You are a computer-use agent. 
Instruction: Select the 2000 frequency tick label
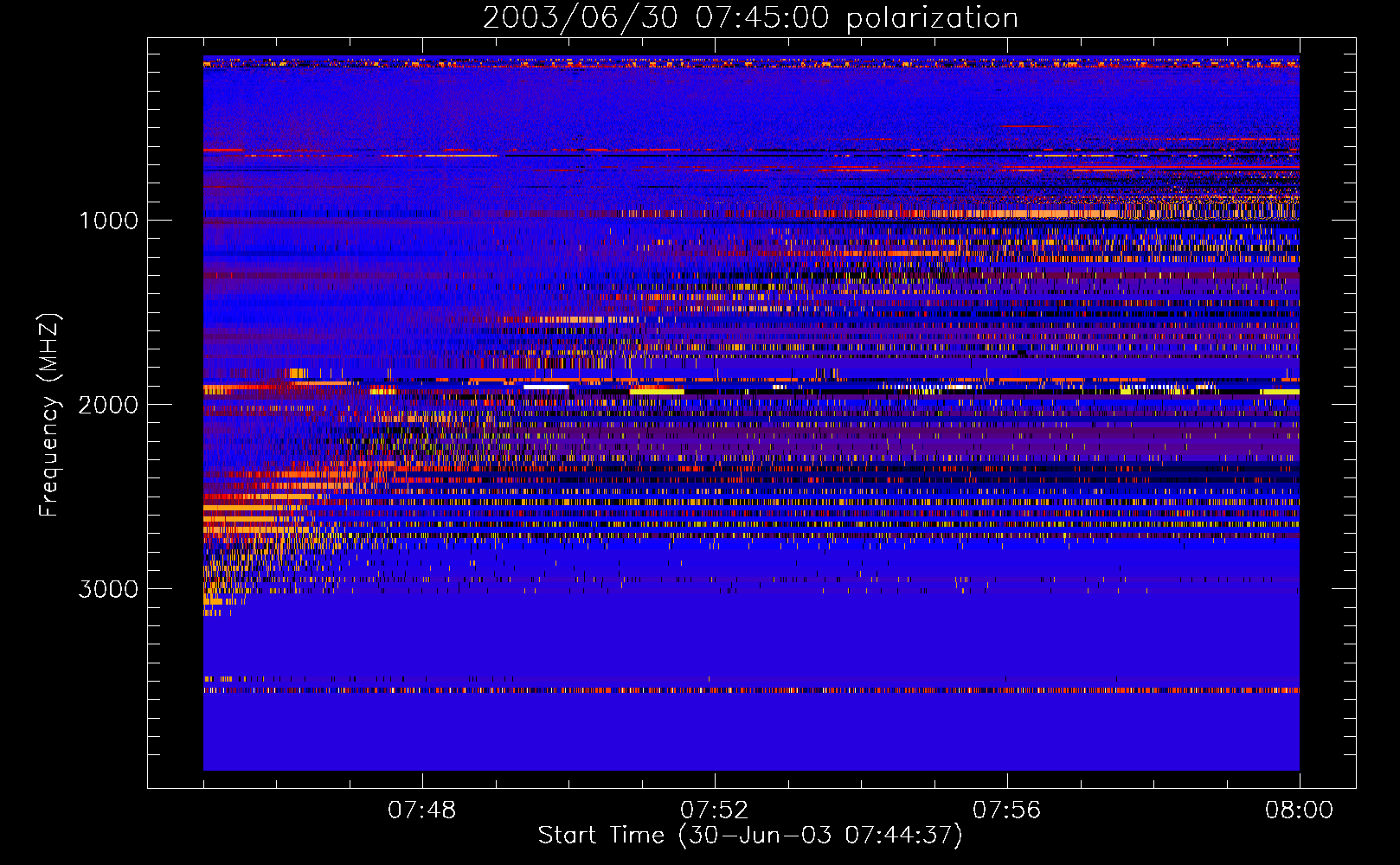click(108, 405)
